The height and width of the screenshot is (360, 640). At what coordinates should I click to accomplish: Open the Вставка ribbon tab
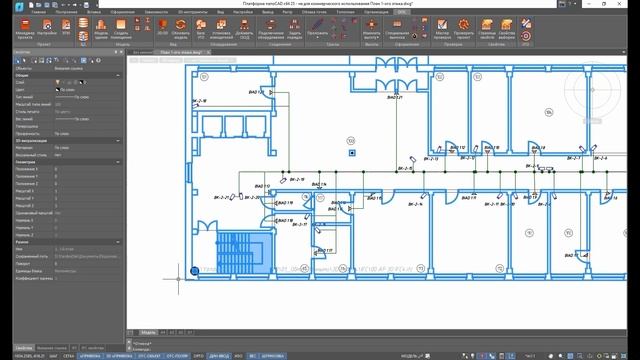point(94,12)
